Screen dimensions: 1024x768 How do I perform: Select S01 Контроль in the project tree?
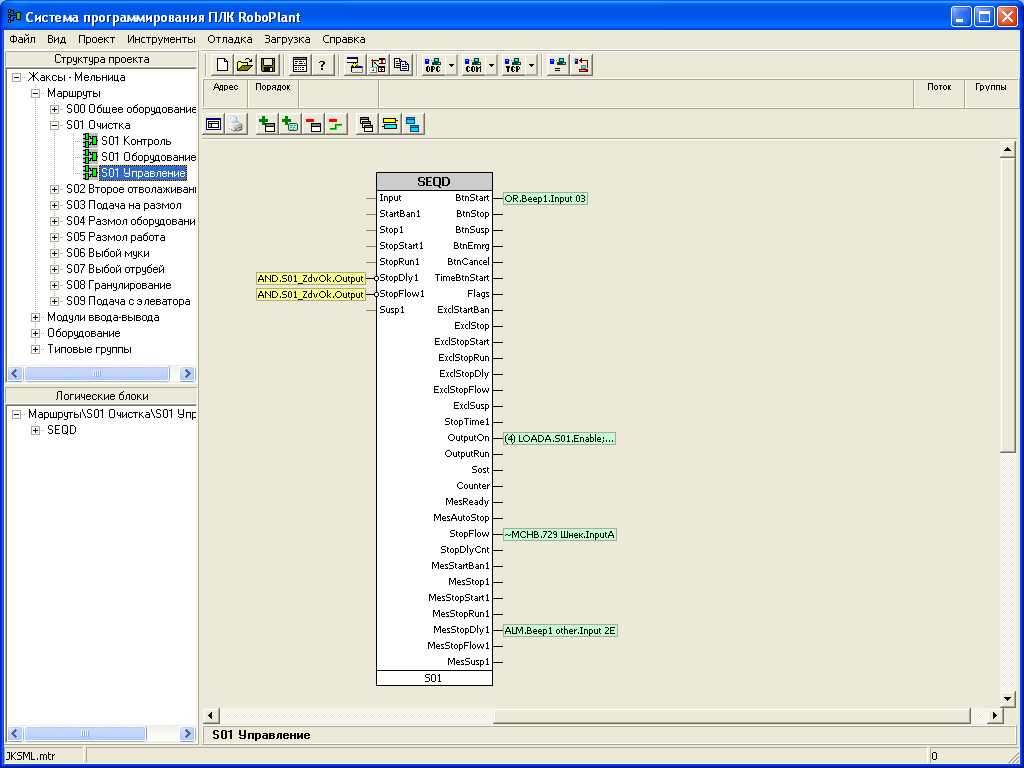[x=135, y=141]
